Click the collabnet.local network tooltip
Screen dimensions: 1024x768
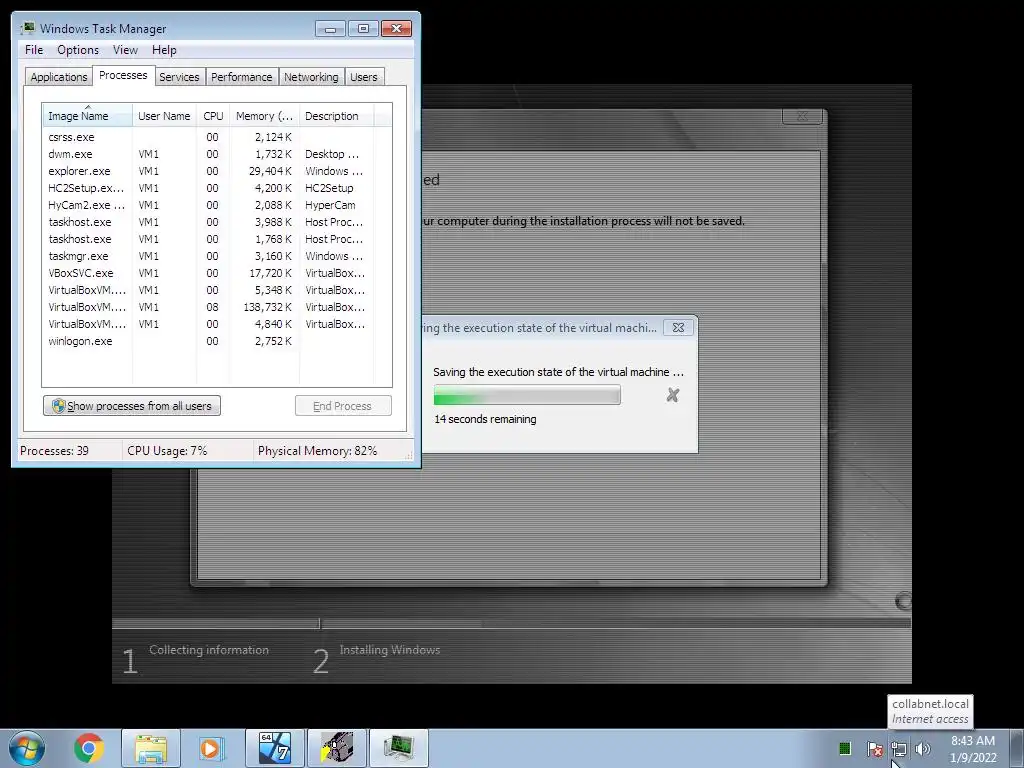click(x=930, y=711)
